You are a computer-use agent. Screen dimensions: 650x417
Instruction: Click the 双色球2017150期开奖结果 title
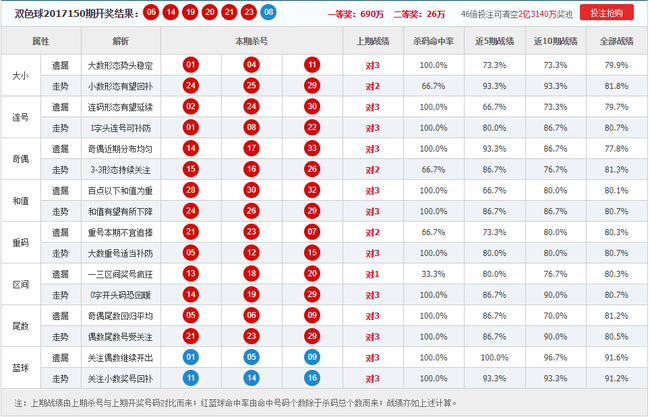[x=76, y=14]
